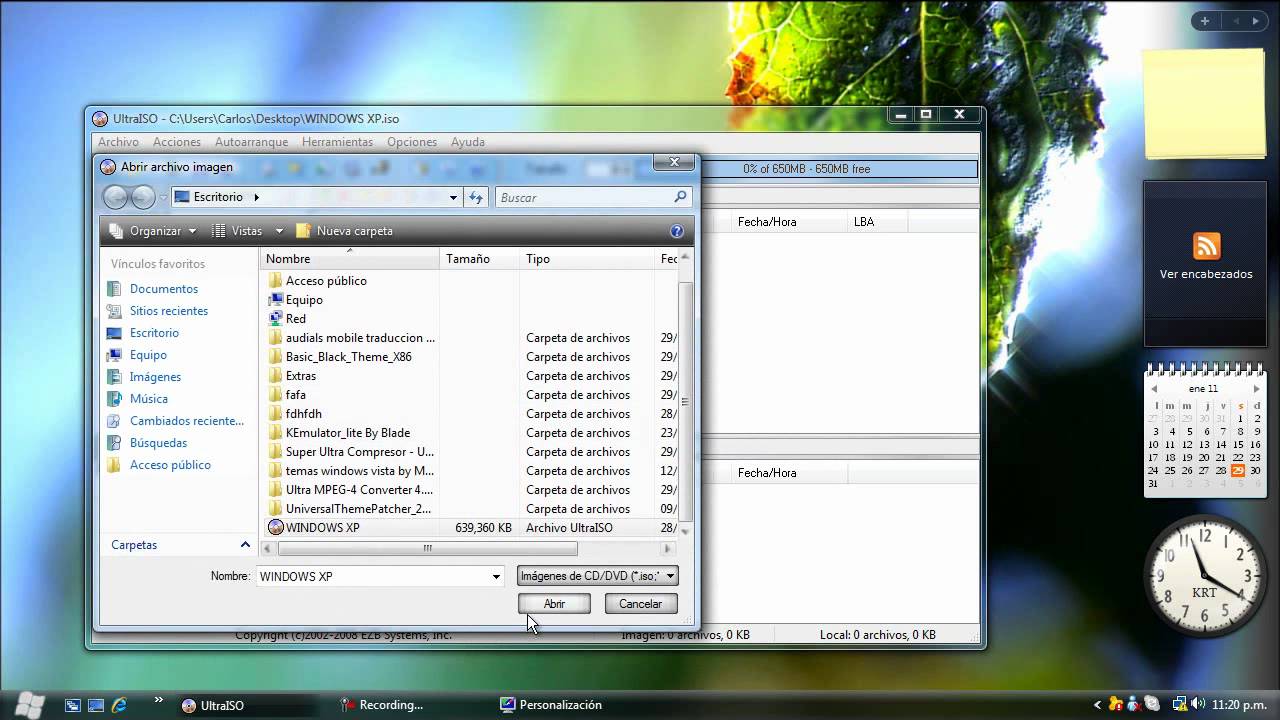Image resolution: width=1280 pixels, height=720 pixels.
Task: Click the Abrir button
Action: [554, 604]
